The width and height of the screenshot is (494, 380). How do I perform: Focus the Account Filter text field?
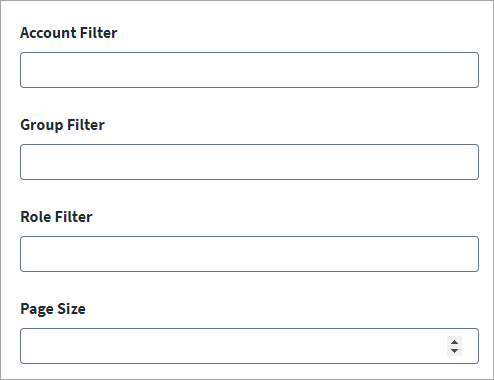click(249, 70)
